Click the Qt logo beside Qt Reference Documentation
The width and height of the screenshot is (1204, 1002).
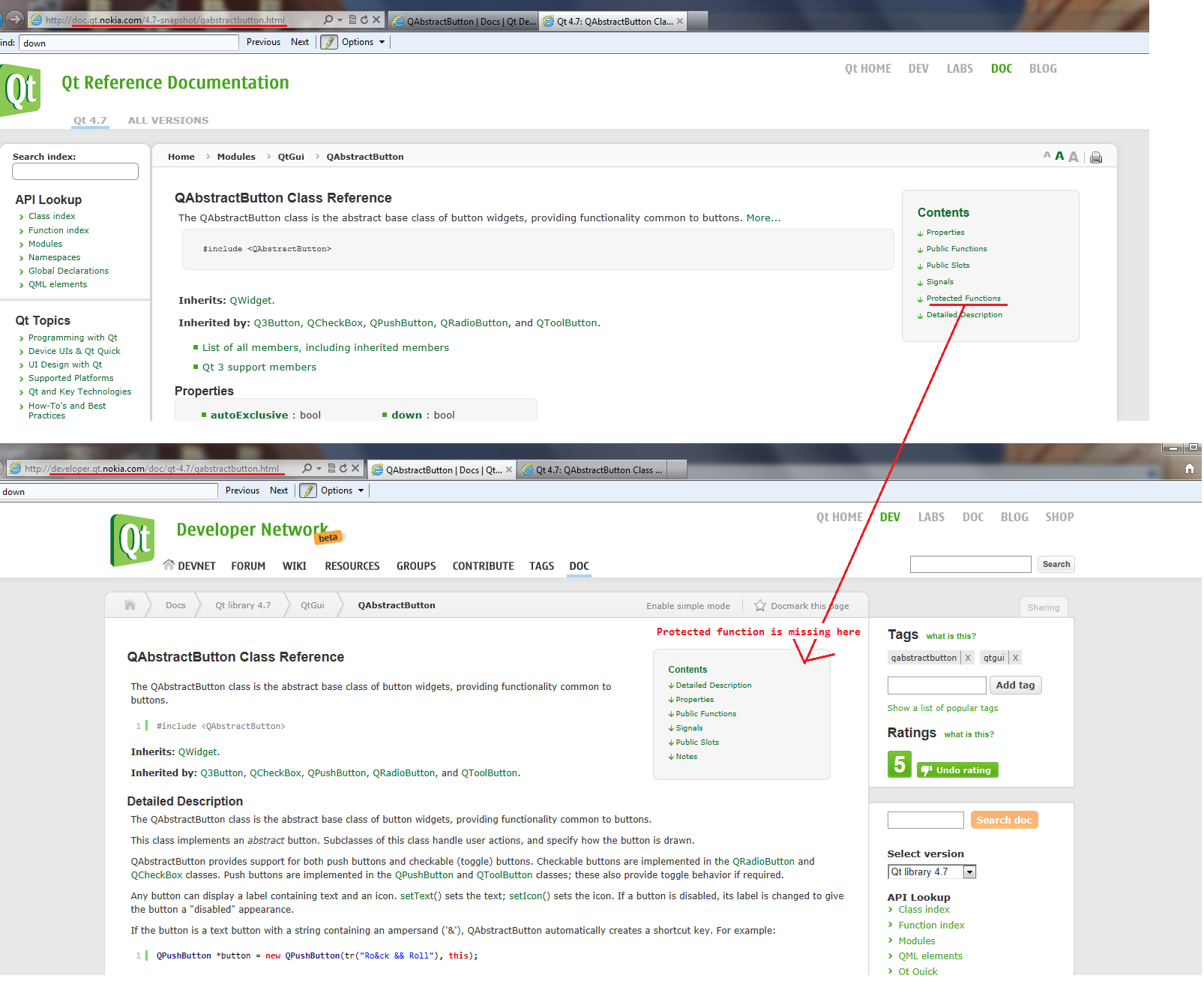20,90
